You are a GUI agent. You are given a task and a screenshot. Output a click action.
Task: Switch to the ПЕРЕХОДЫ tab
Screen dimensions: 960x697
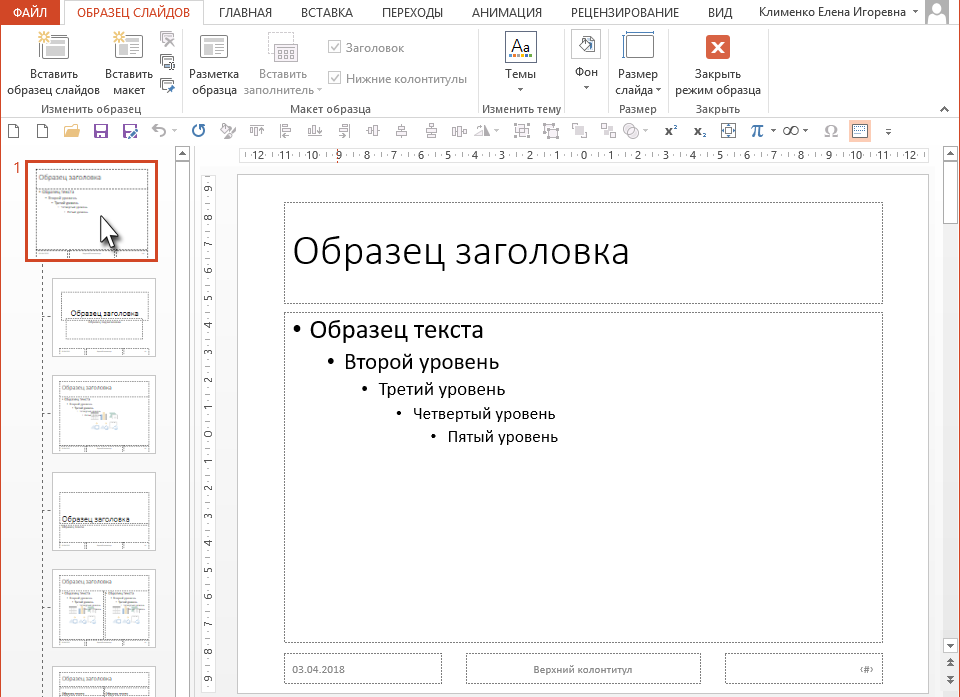click(412, 12)
